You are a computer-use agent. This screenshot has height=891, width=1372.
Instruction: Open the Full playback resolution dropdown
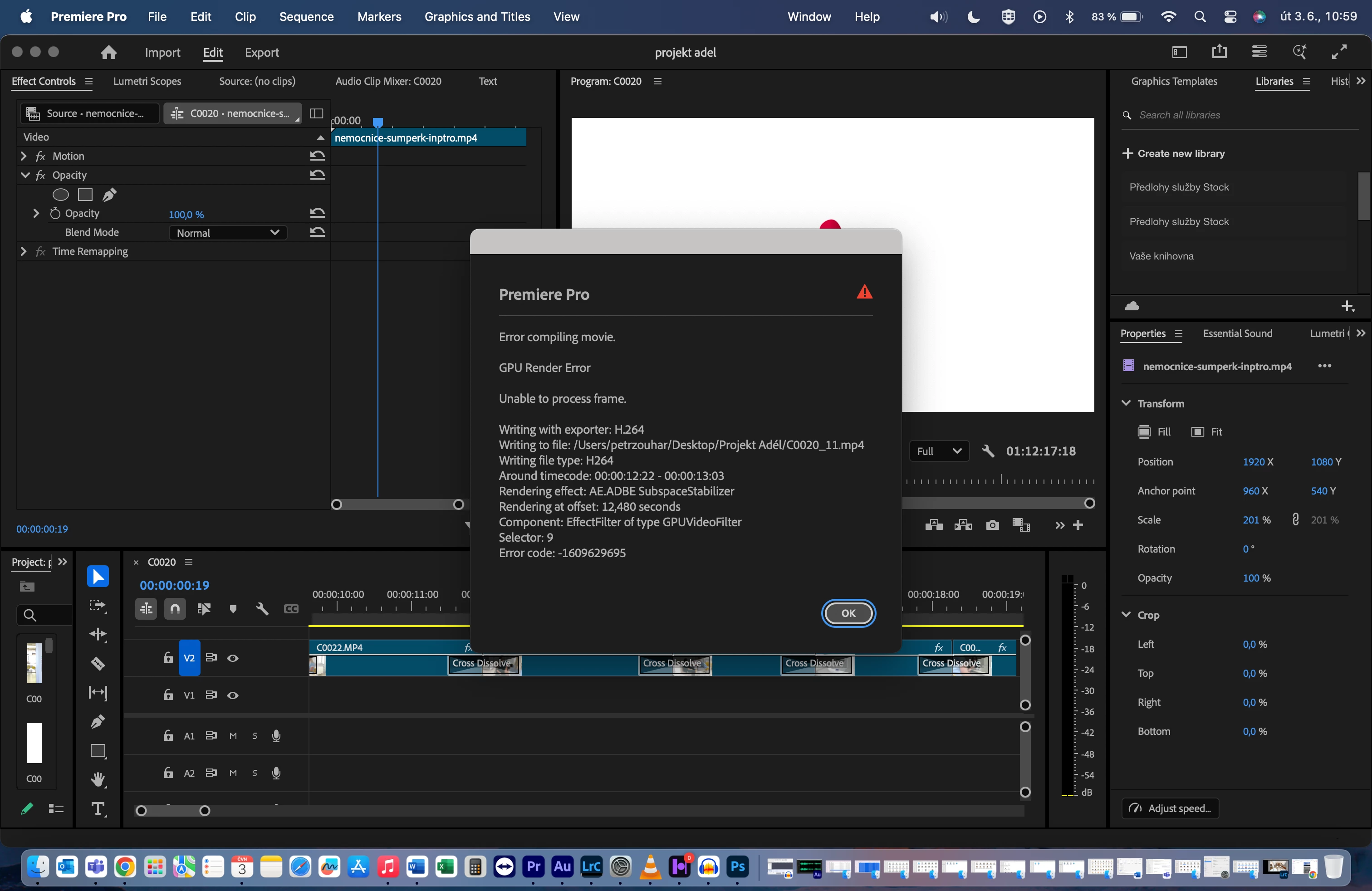(x=939, y=451)
